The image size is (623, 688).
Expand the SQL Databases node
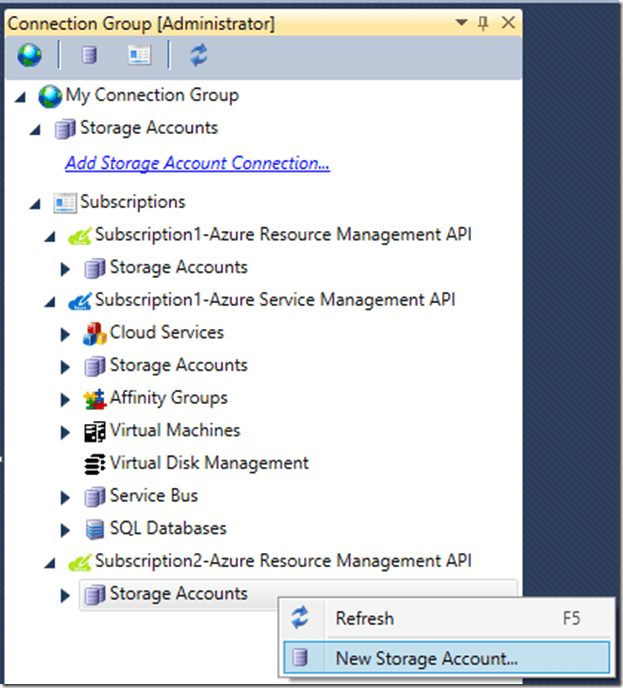click(65, 530)
